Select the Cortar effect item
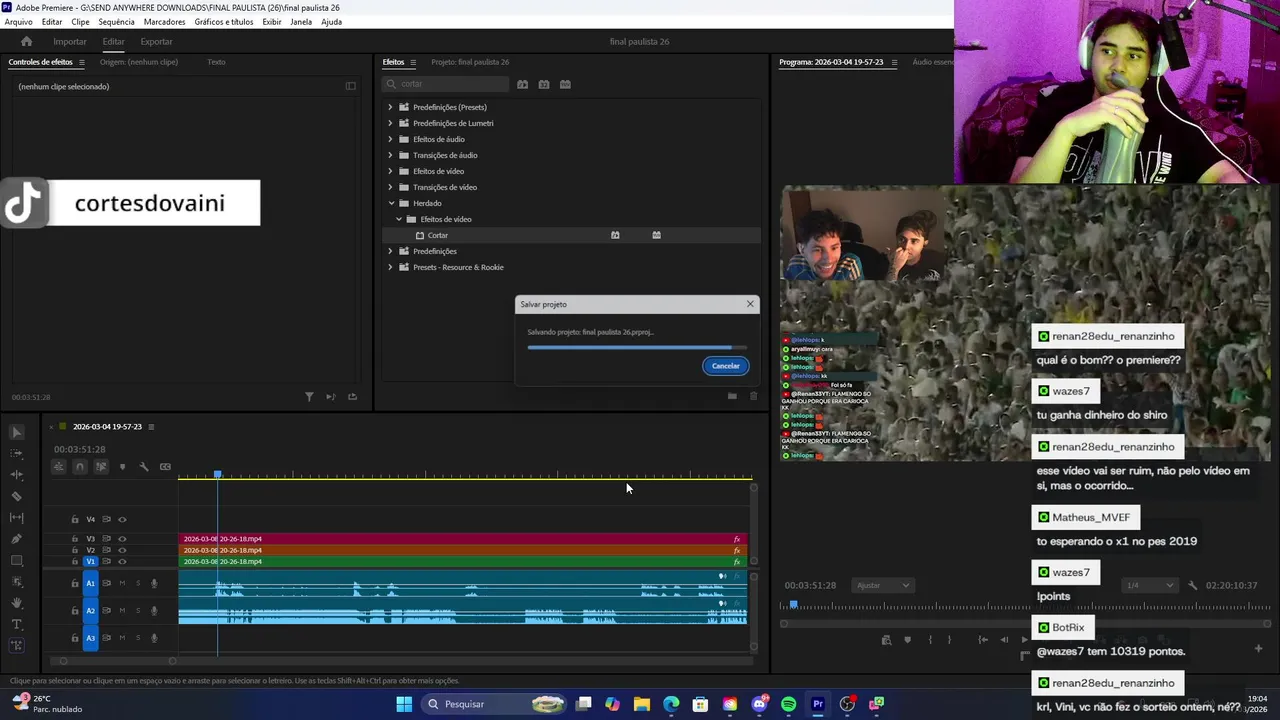The width and height of the screenshot is (1280, 720). tap(438, 235)
